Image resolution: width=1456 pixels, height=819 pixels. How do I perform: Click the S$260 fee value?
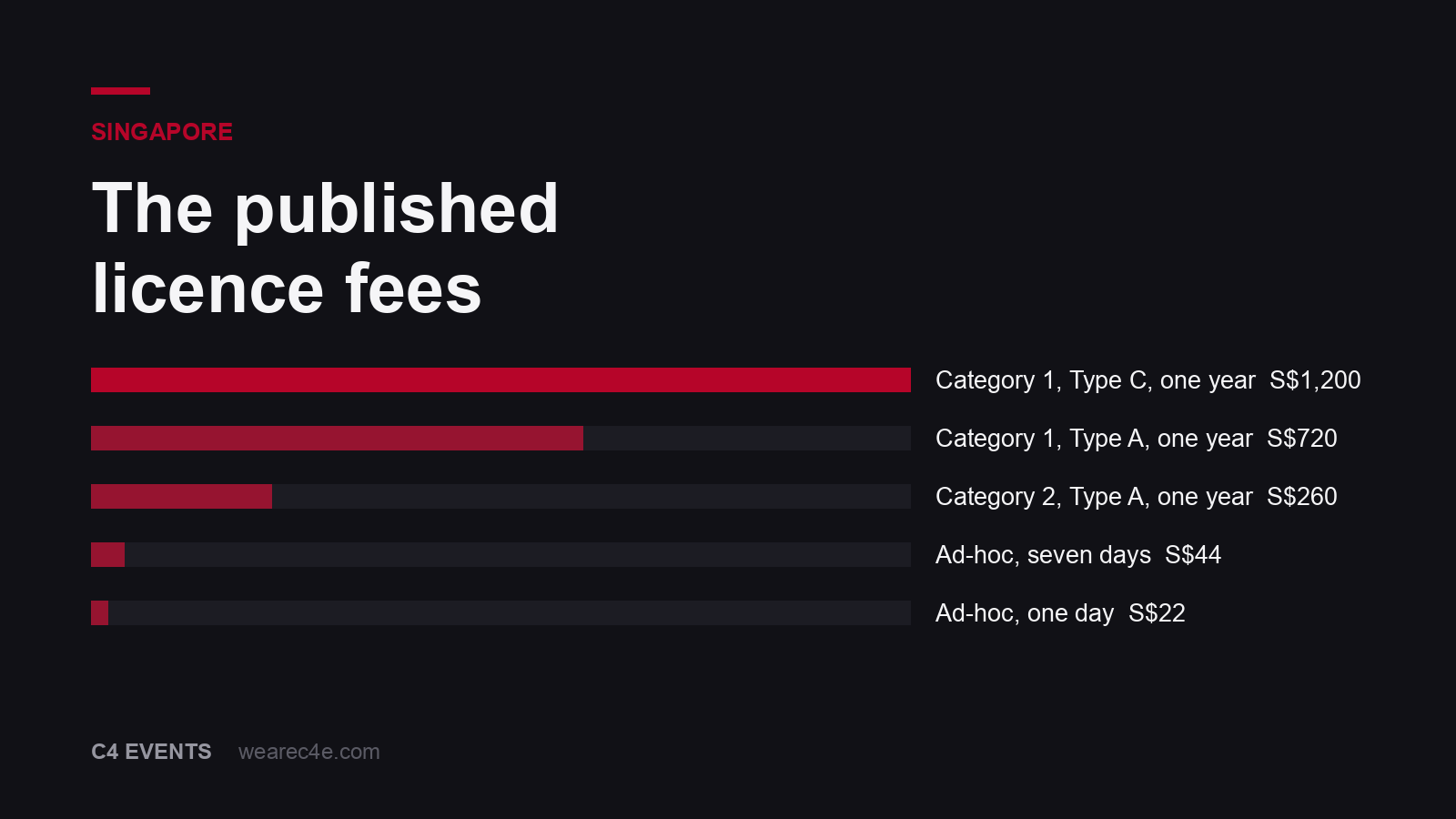(1302, 497)
